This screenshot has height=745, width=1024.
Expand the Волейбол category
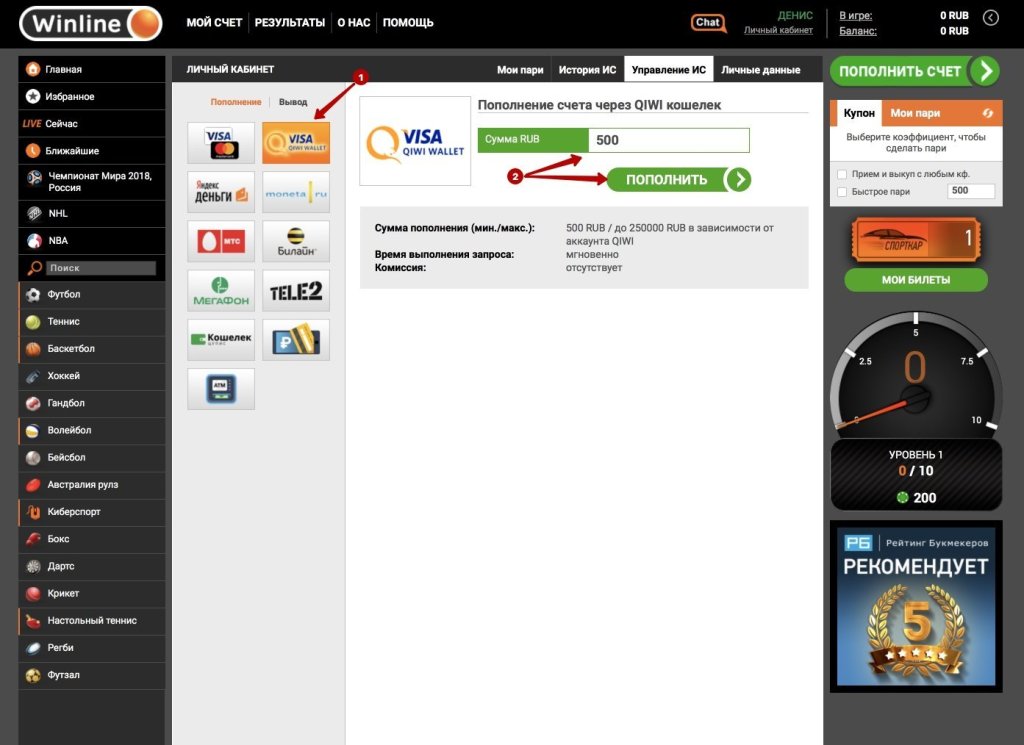point(91,430)
